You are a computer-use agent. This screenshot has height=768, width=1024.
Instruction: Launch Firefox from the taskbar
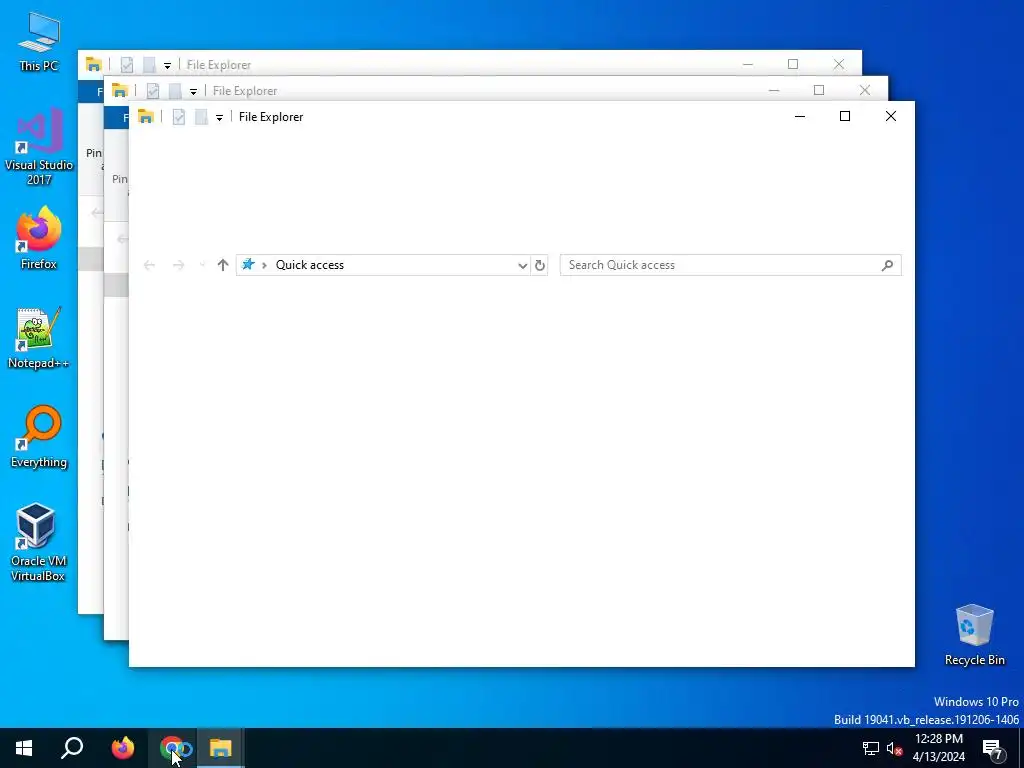pyautogui.click(x=122, y=748)
